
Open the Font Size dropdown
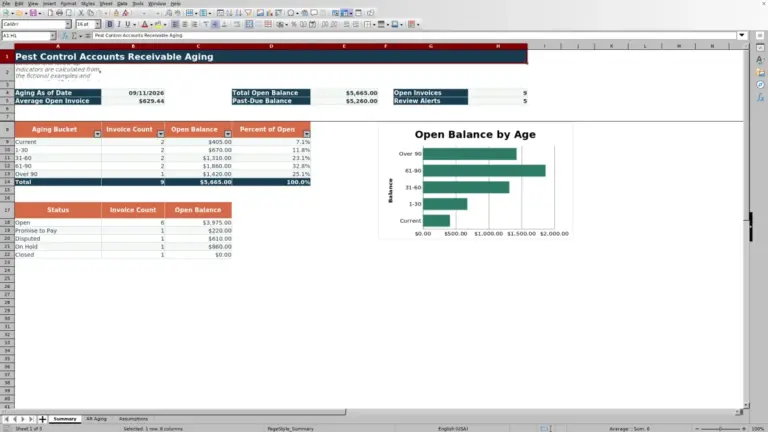(97, 24)
